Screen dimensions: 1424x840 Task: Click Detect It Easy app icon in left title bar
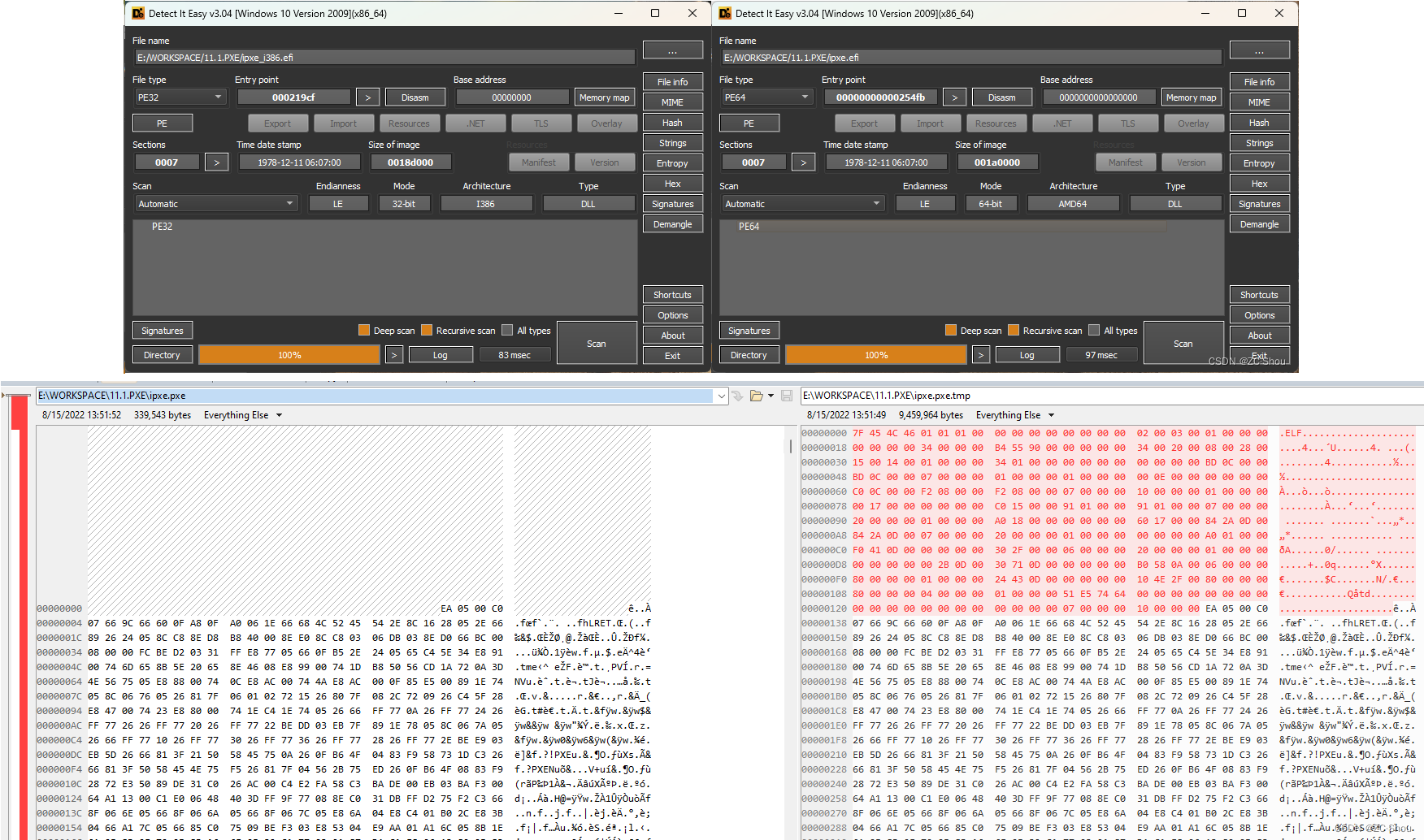pyautogui.click(x=137, y=13)
